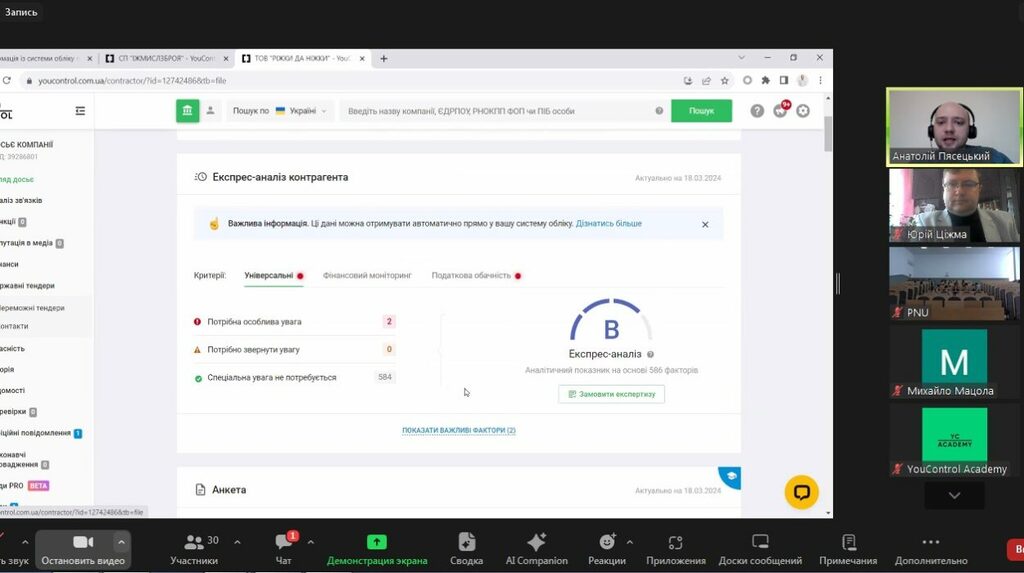Viewport: 1024px width, 573px height.
Task: Switch to the Податкова обачність tab
Action: pyautogui.click(x=471, y=275)
